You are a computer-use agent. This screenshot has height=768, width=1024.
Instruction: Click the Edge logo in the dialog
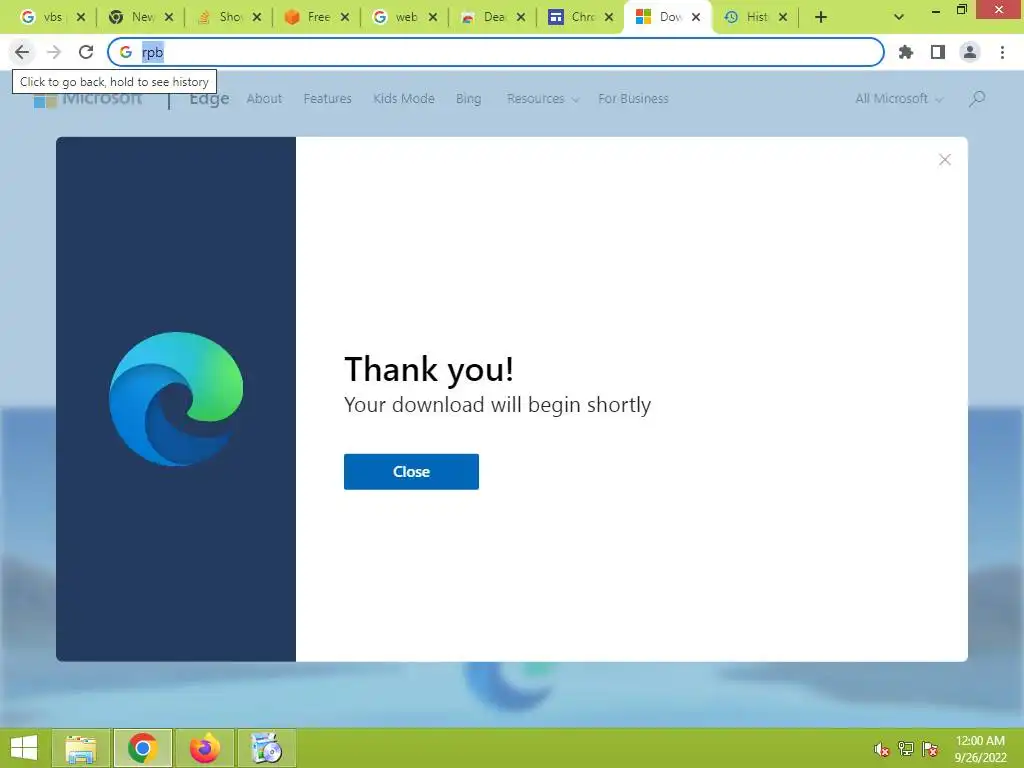176,399
